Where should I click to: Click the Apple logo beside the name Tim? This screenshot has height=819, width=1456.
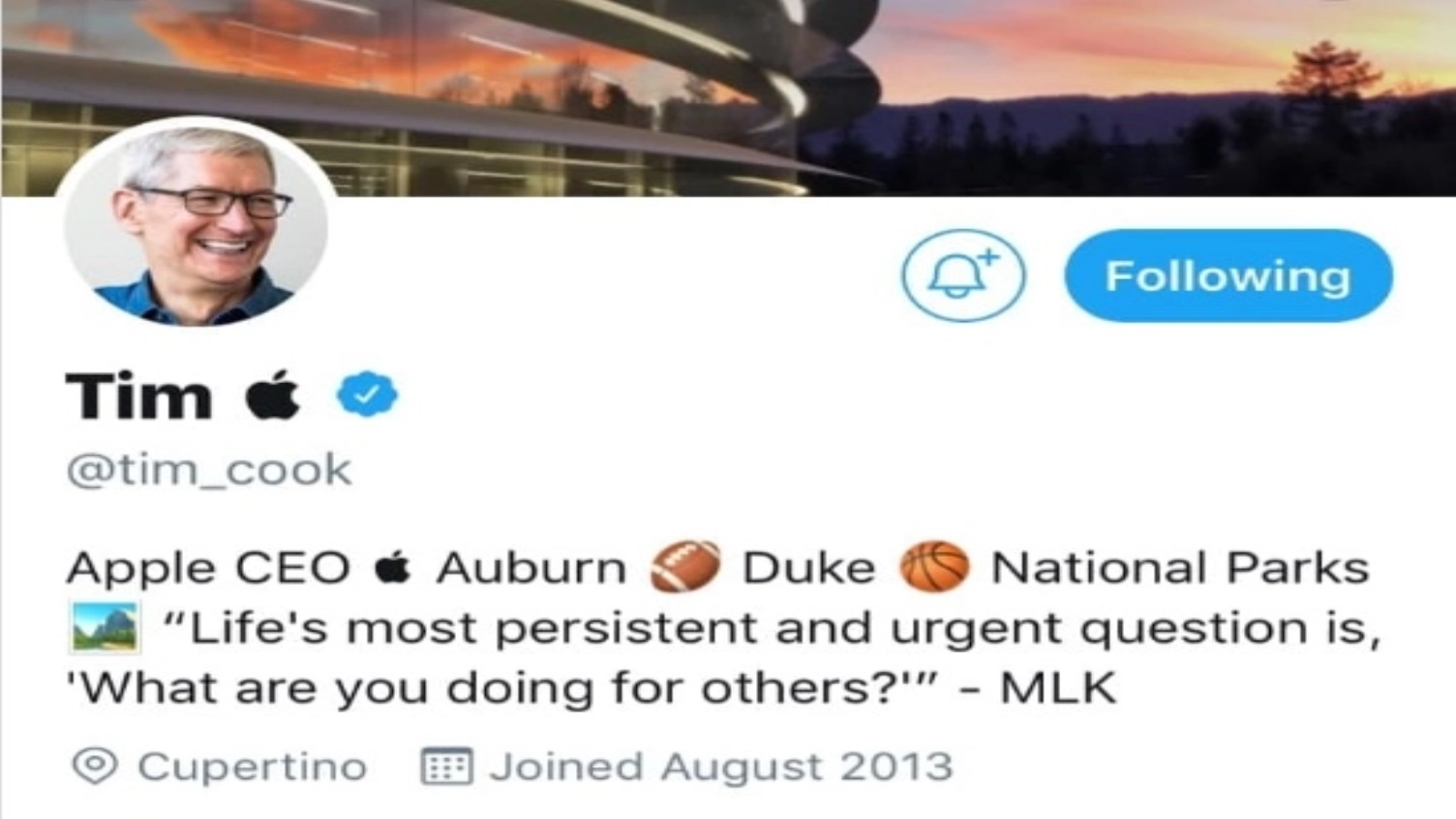coord(273,395)
